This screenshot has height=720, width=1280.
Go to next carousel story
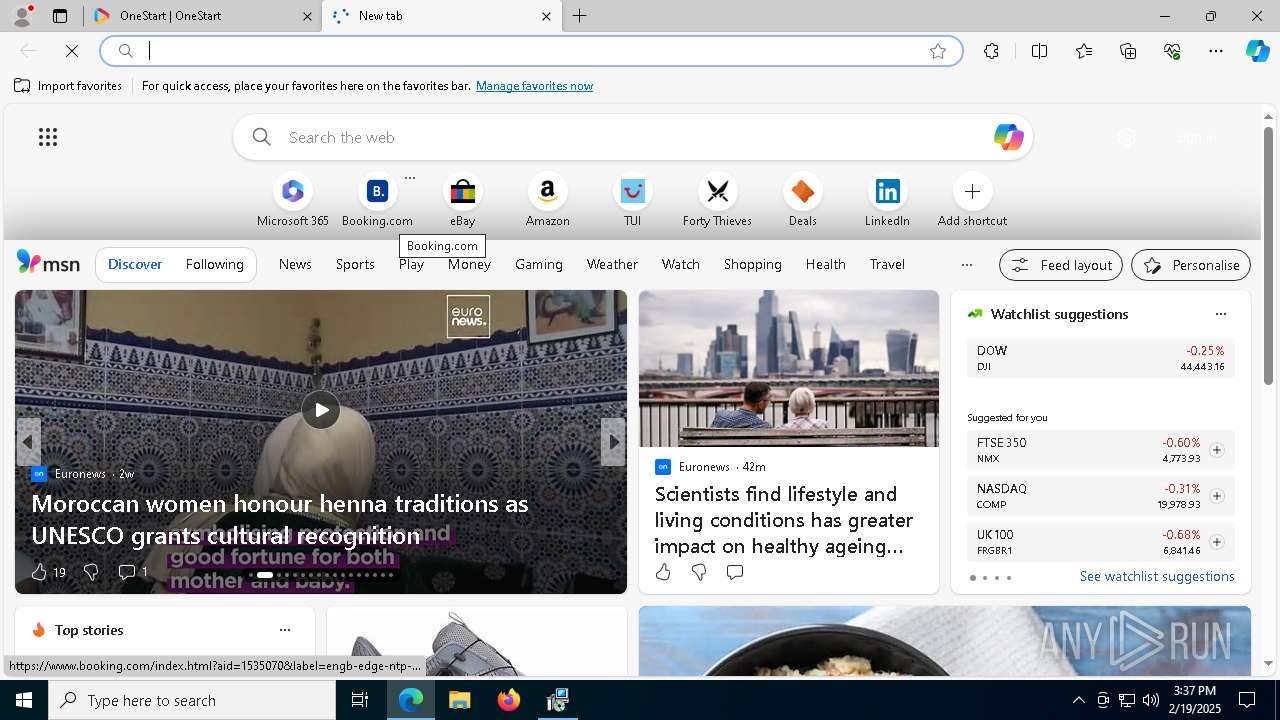point(613,442)
